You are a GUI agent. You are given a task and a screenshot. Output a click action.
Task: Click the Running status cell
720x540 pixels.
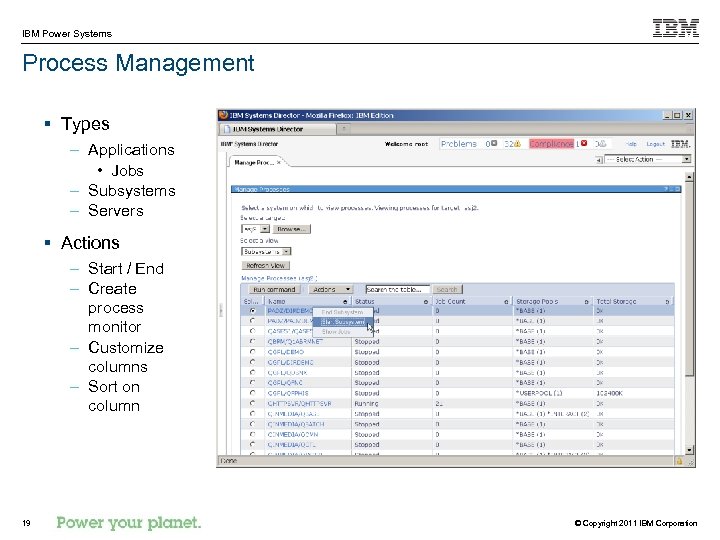[366, 404]
